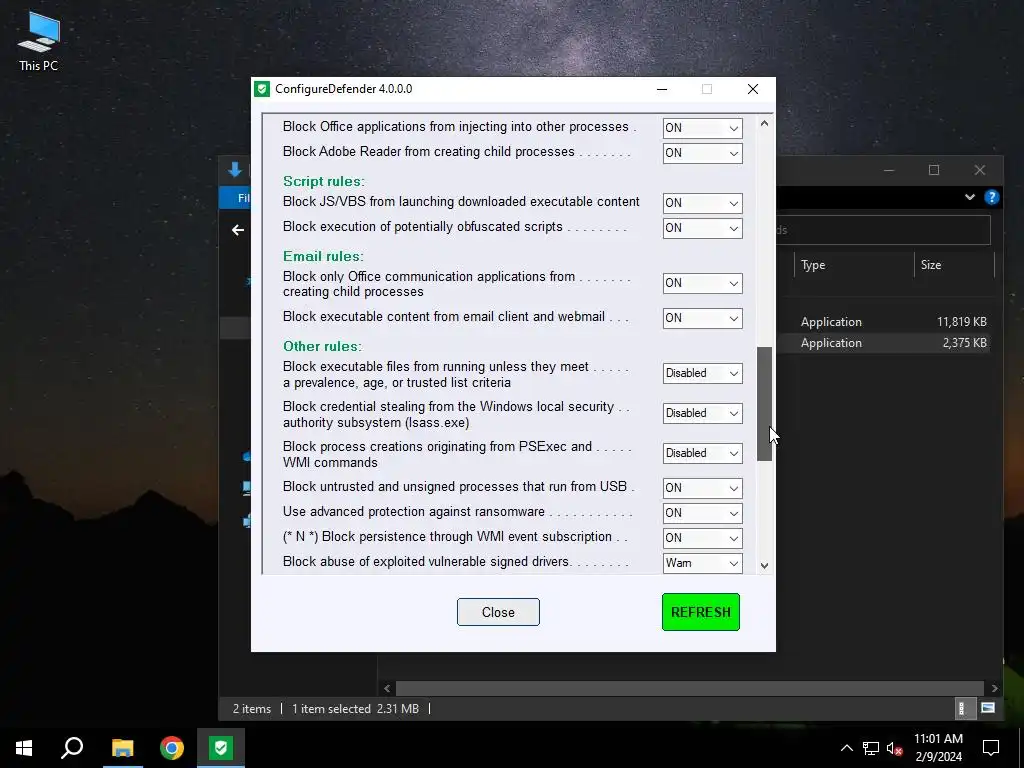Viewport: 1024px width, 768px height.
Task: Open File Explorer from the taskbar
Action: (x=122, y=748)
